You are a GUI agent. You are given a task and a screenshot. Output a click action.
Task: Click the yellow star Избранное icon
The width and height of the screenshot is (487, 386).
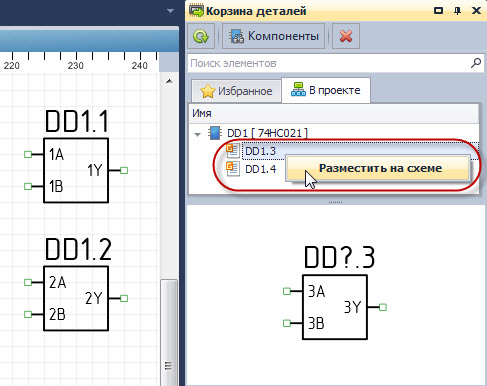pos(208,91)
